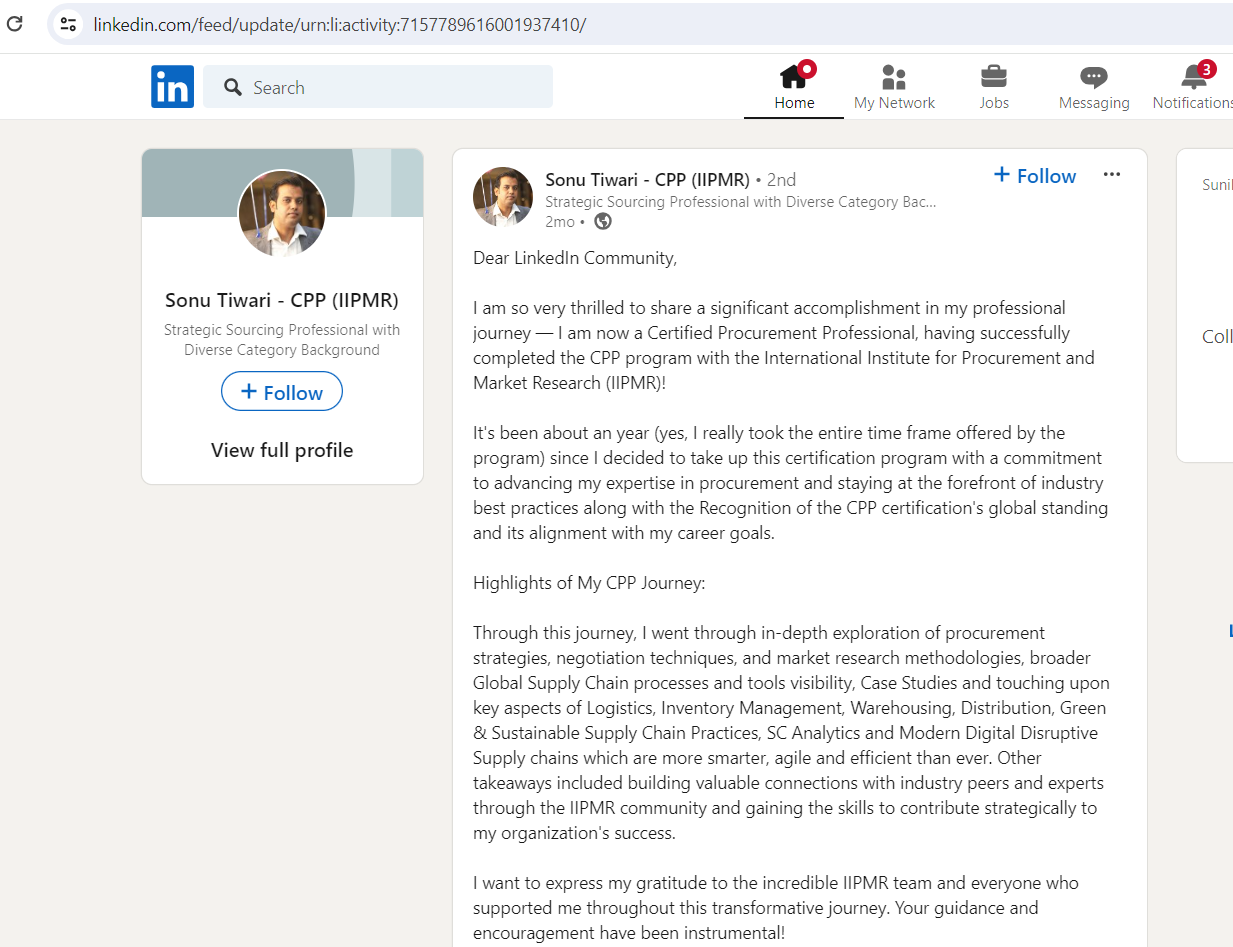The image size is (1233, 947).
Task: Click the globe visibility icon under author
Action: pos(603,221)
